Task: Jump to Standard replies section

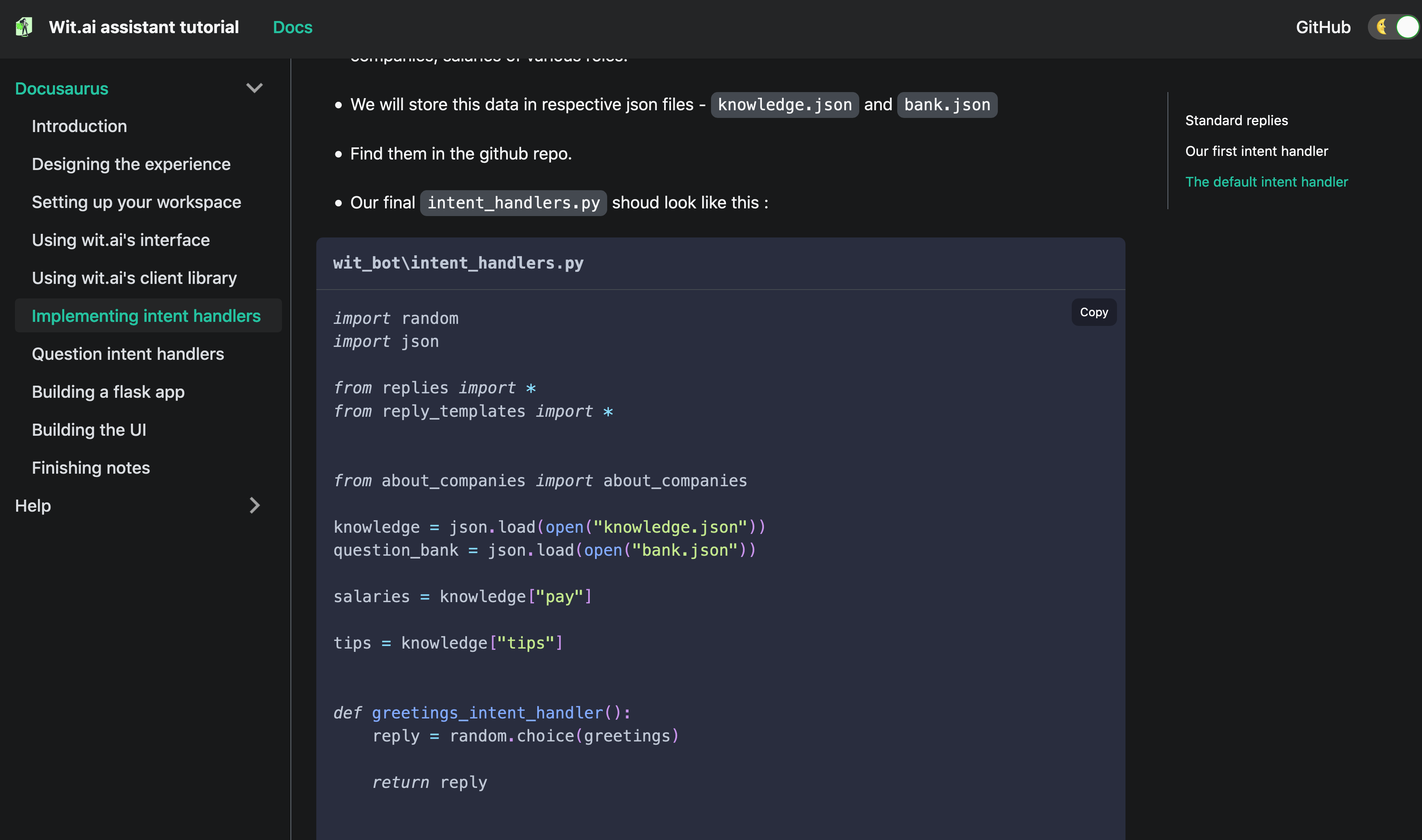Action: pos(1236,121)
